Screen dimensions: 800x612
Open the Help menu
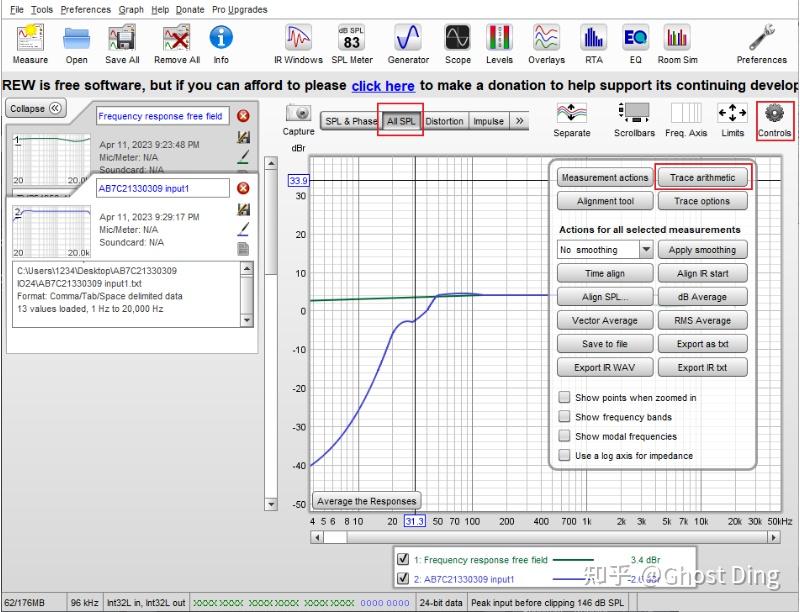tap(160, 10)
